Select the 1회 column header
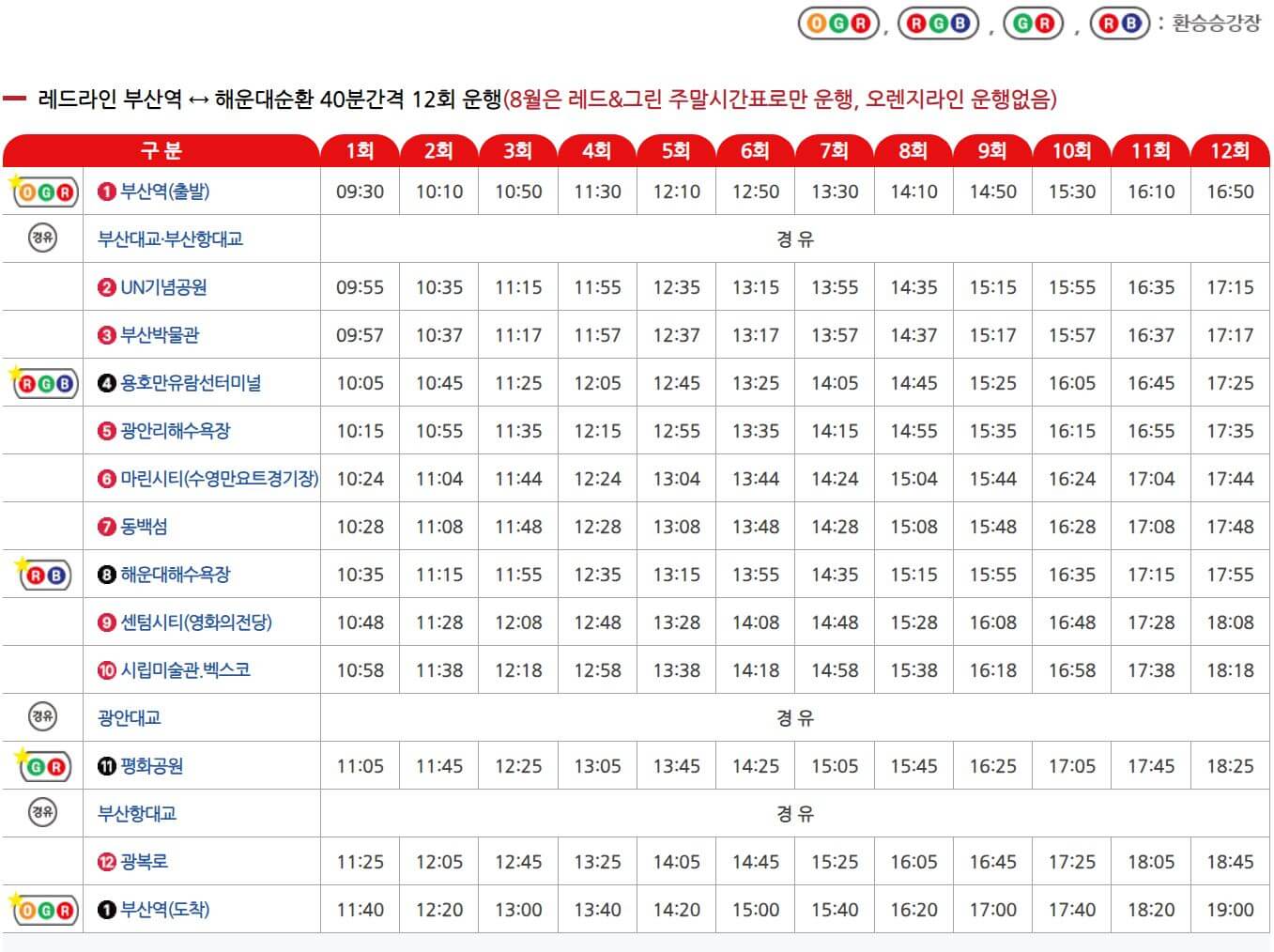The width and height of the screenshot is (1274, 952). (360, 150)
